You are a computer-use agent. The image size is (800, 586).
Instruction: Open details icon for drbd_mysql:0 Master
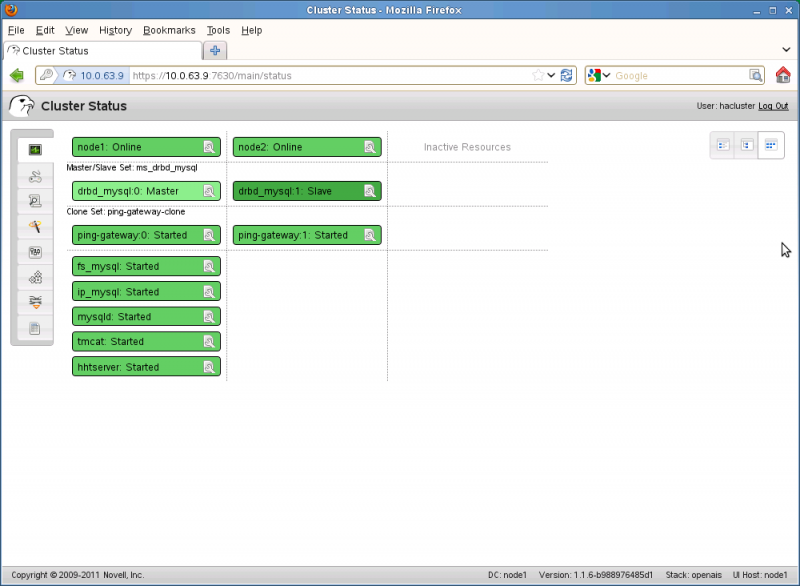(209, 191)
